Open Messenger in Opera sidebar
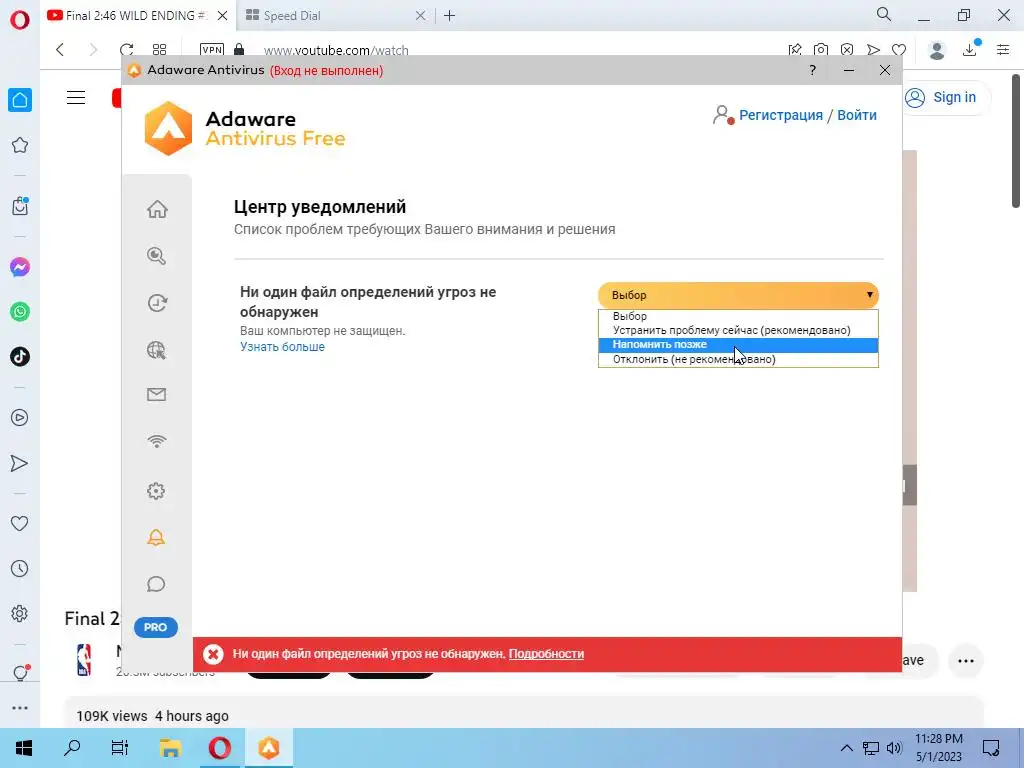Viewport: 1024px width, 768px height. [x=20, y=267]
